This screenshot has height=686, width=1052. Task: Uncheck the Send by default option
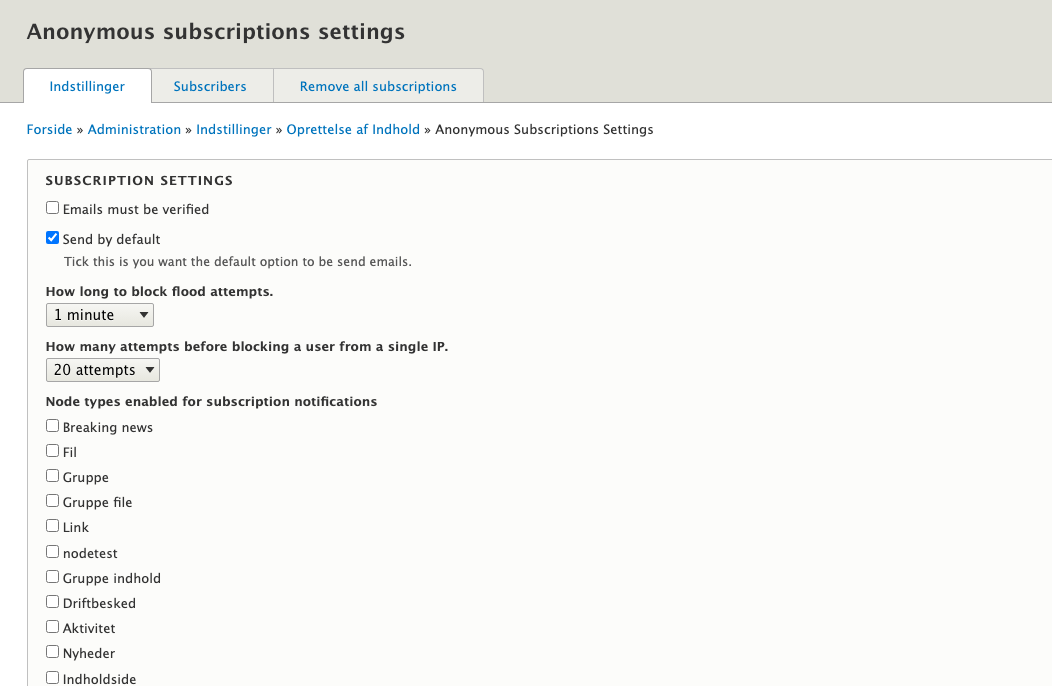click(53, 239)
